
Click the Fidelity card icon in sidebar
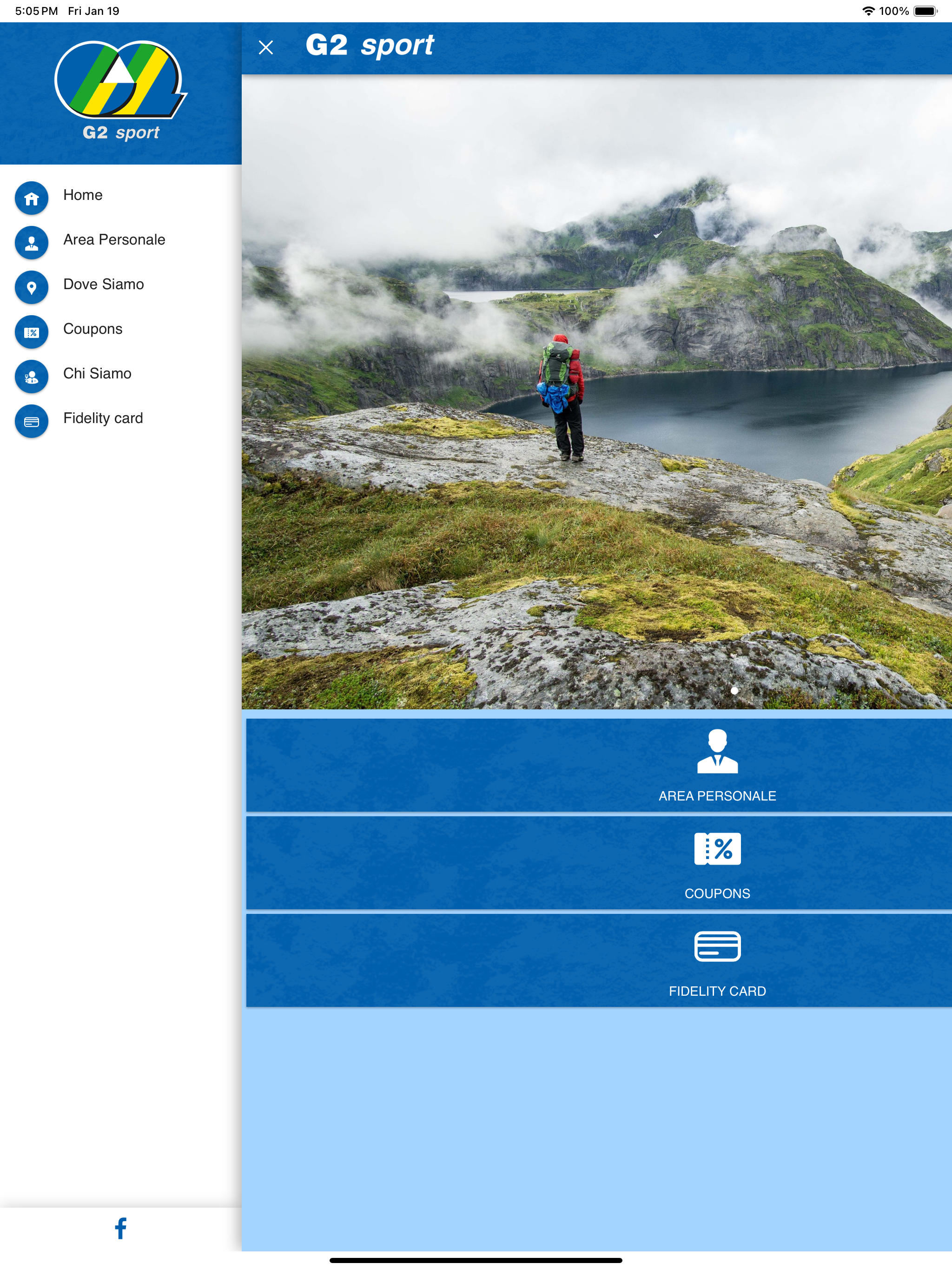click(x=32, y=421)
